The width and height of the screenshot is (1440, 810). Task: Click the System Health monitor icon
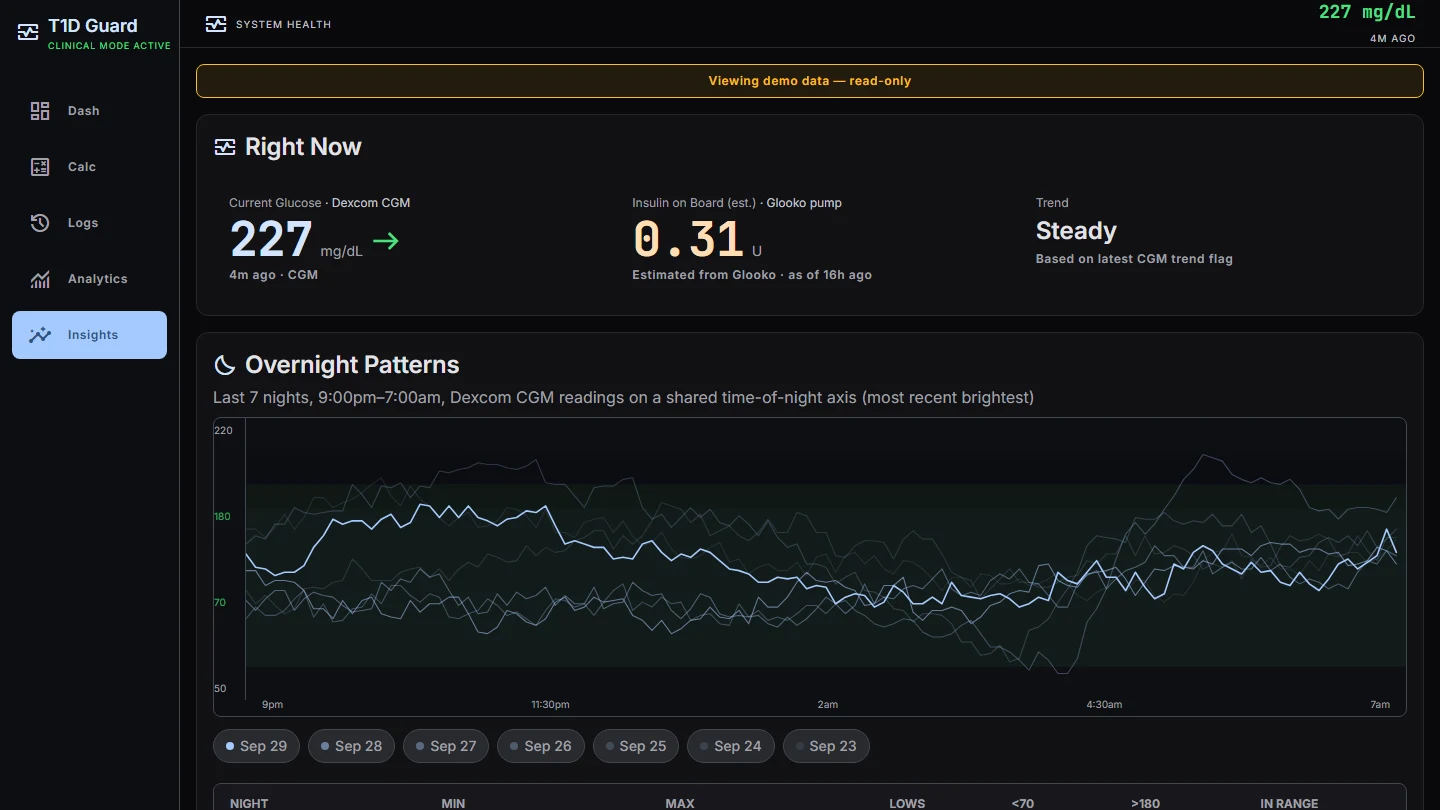pos(216,24)
